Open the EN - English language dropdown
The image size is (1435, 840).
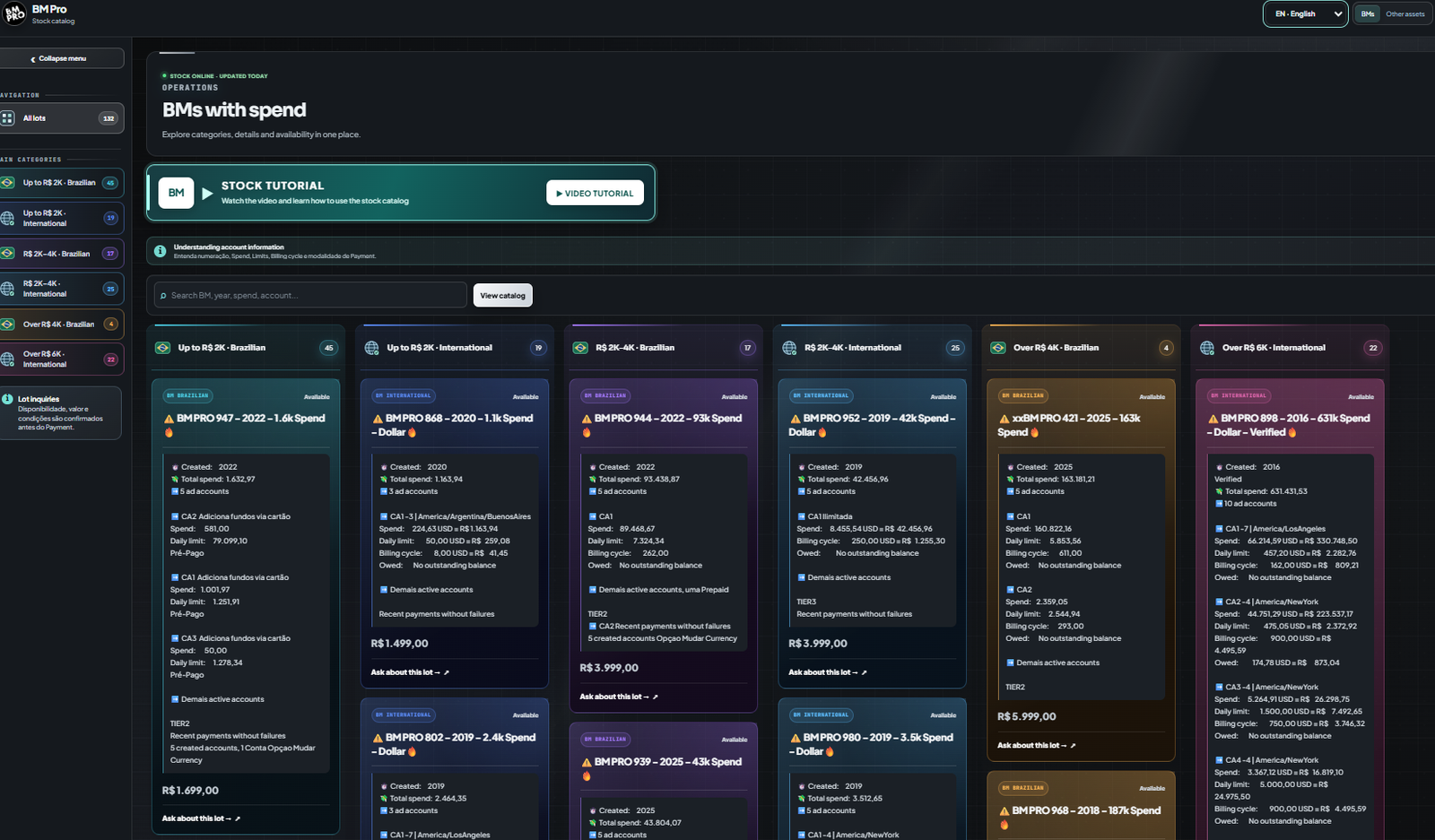1306,14
